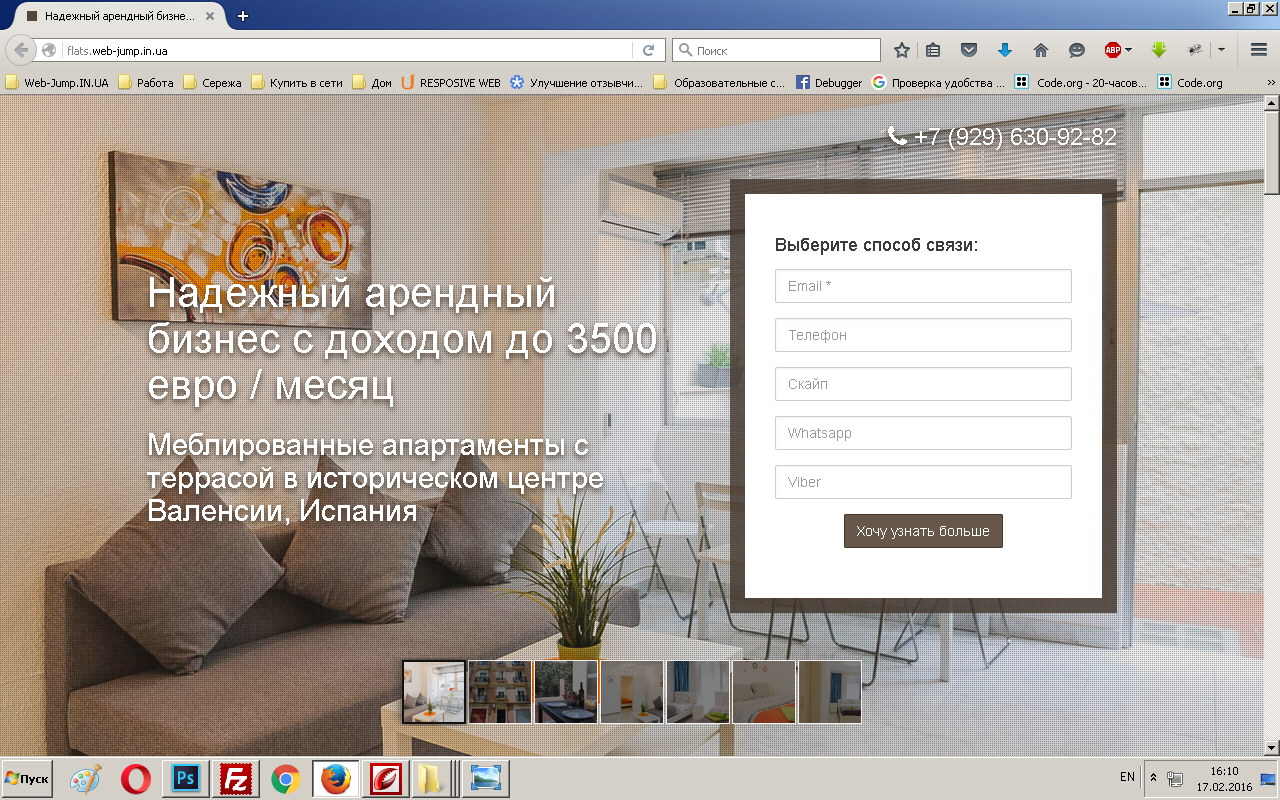Show bookmarks list icon in toolbar
The height and width of the screenshot is (800, 1280).
click(x=933, y=50)
